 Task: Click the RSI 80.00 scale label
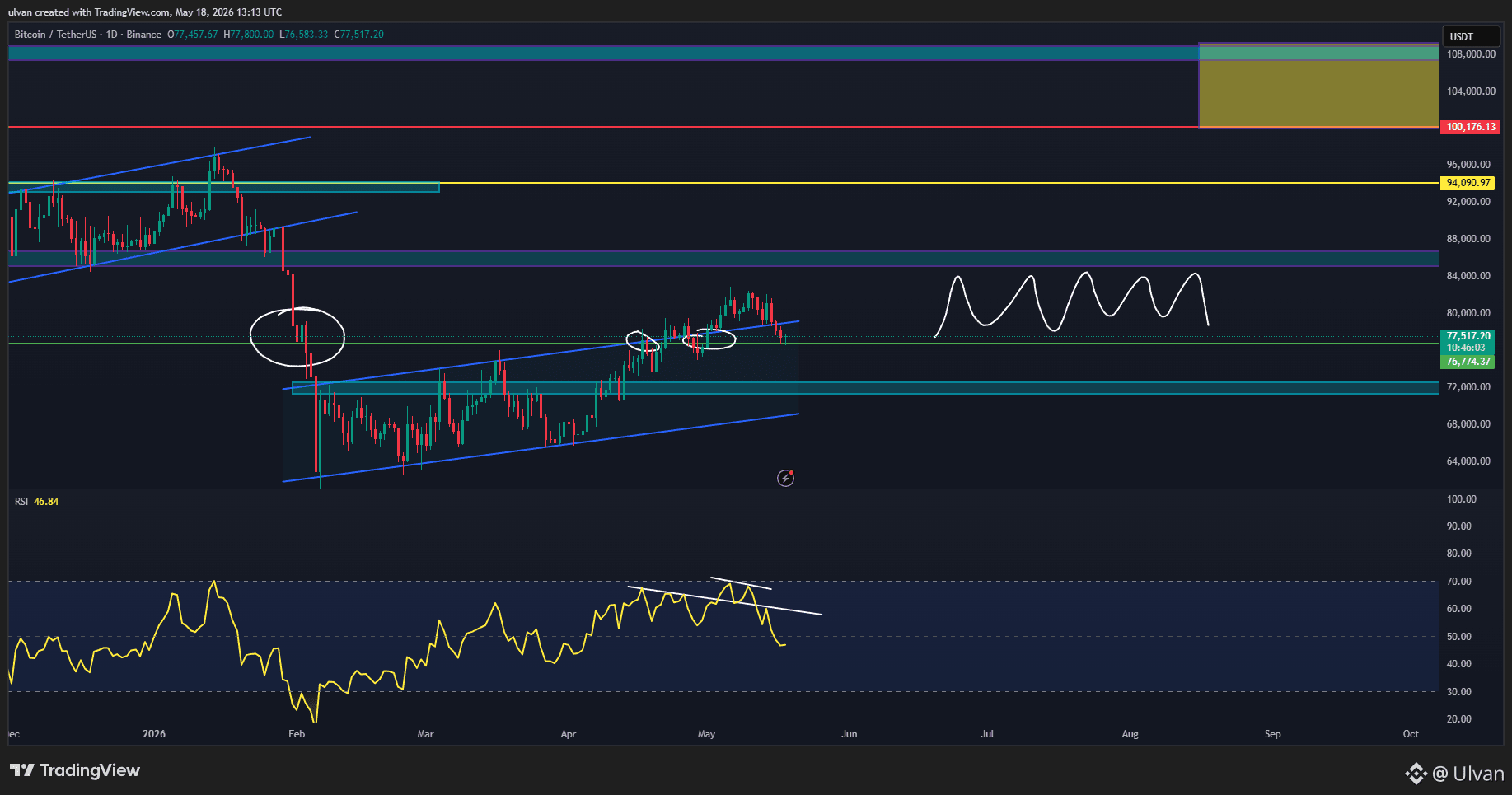pos(1459,554)
